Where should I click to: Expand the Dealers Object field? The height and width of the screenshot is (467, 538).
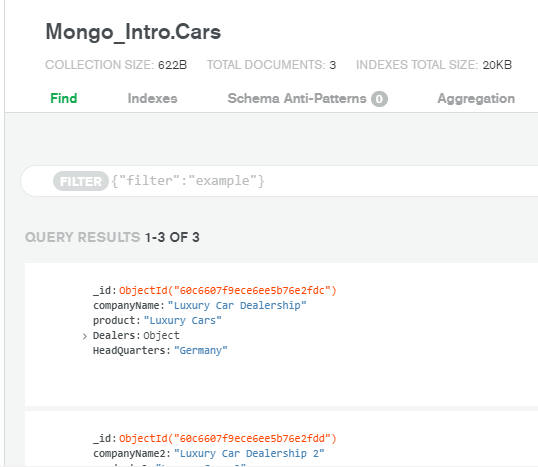[85, 336]
